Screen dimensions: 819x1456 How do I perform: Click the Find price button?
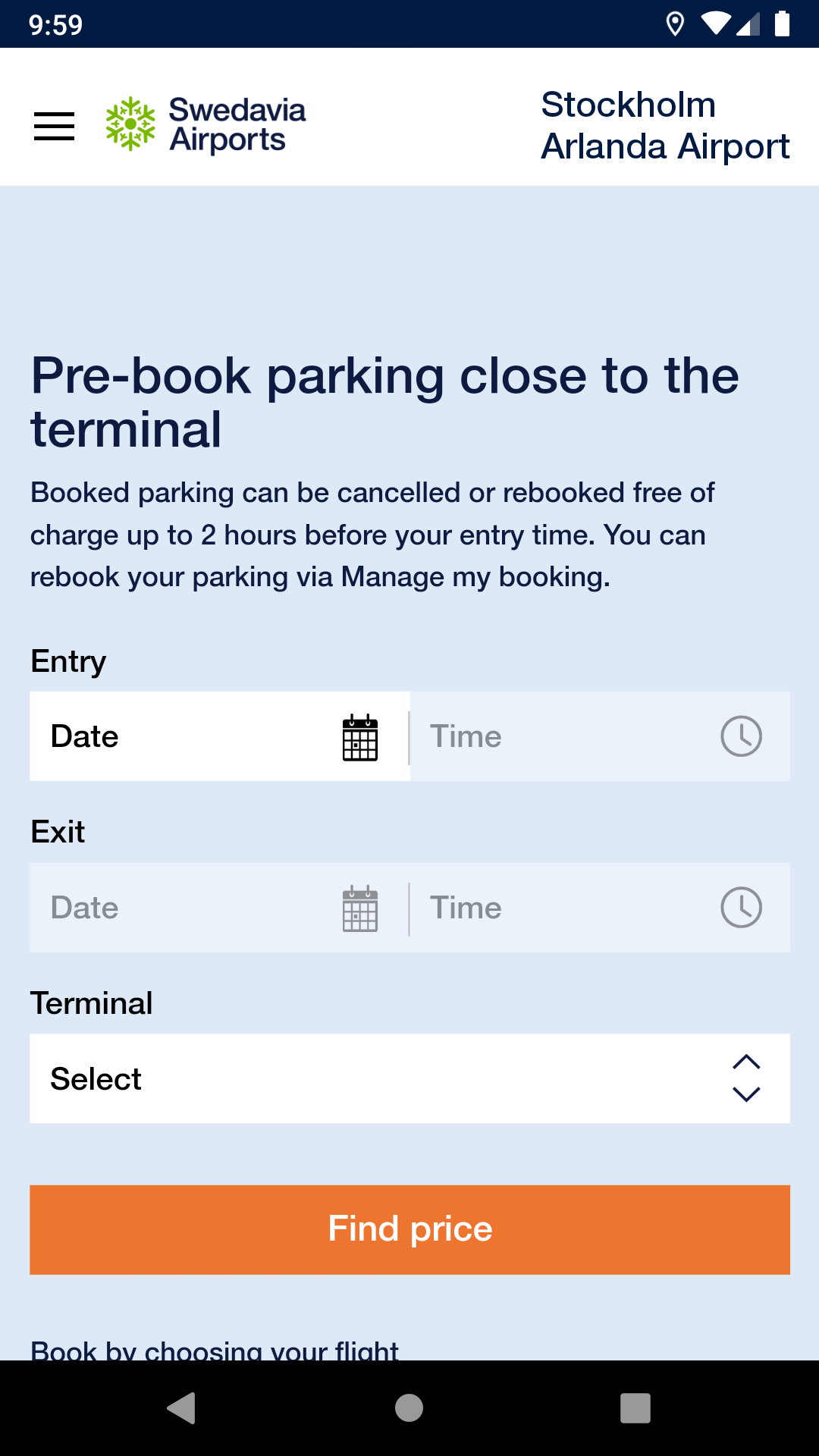pos(409,1229)
